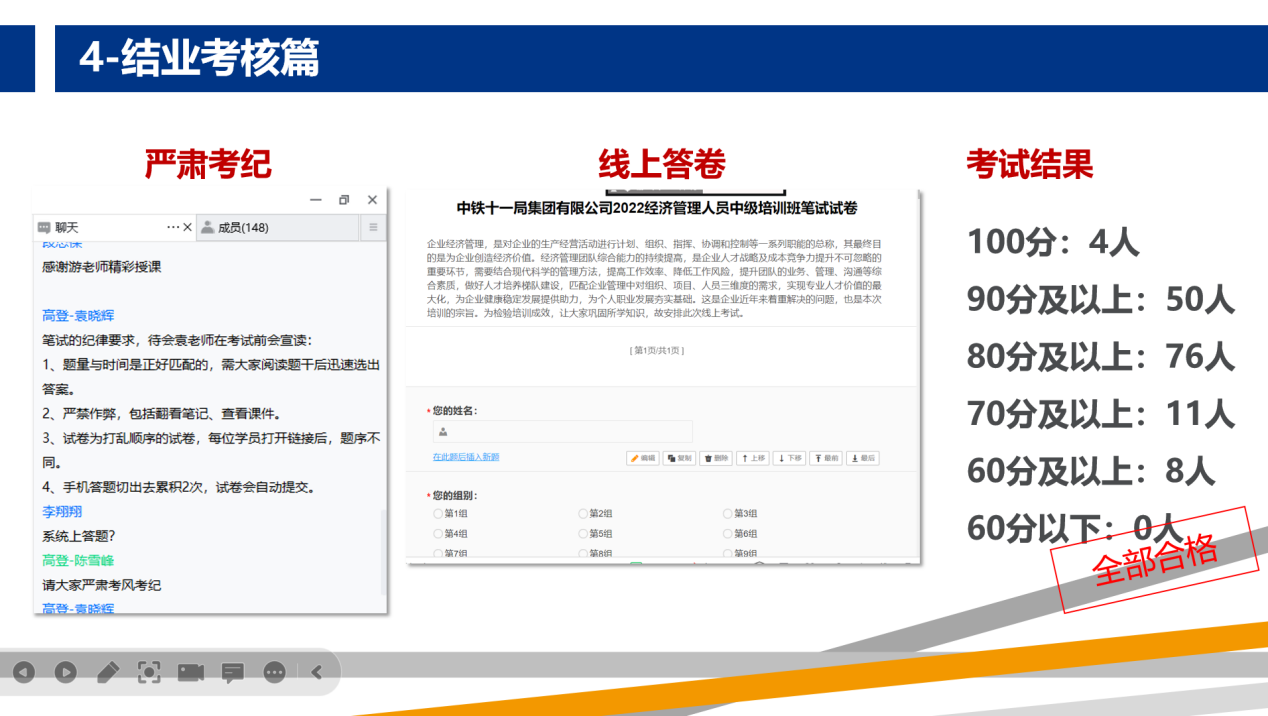Click the slide title 4-结业考核篇
This screenshot has height=716, width=1268.
[199, 59]
